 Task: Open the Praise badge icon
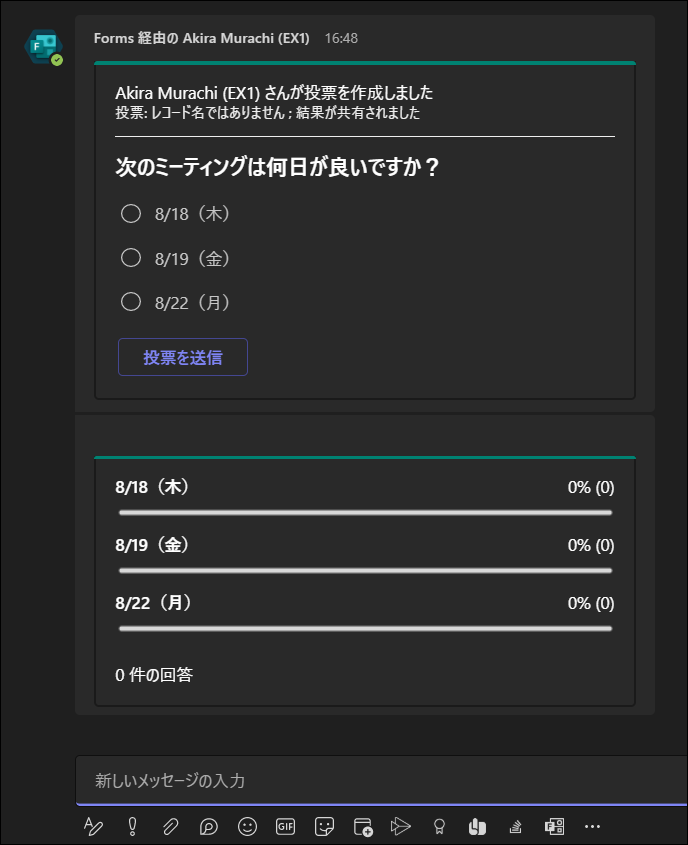(439, 826)
